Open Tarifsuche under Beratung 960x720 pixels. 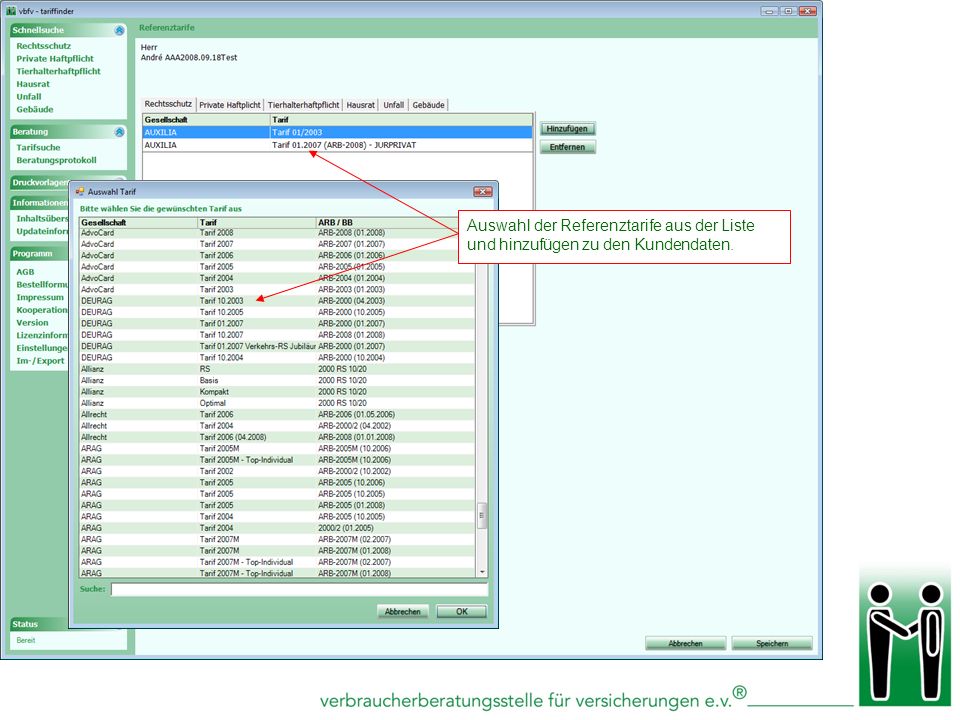click(39, 148)
